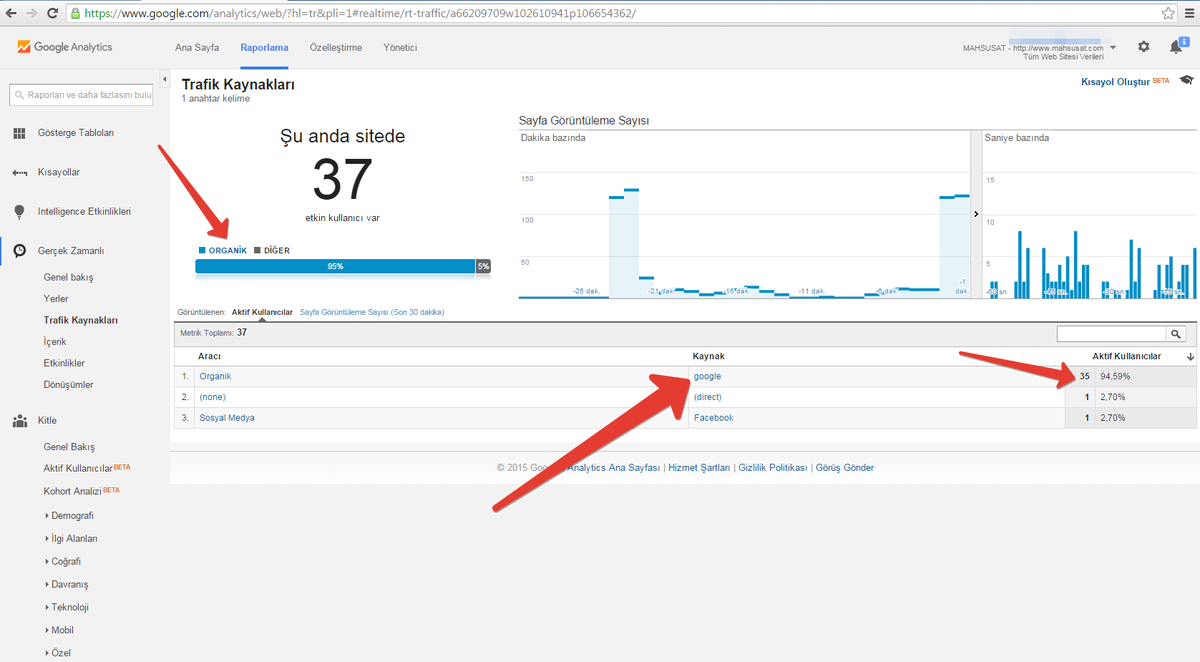Click the search magnifier button in table
Screen dimensions: 1200x662
coord(1176,334)
